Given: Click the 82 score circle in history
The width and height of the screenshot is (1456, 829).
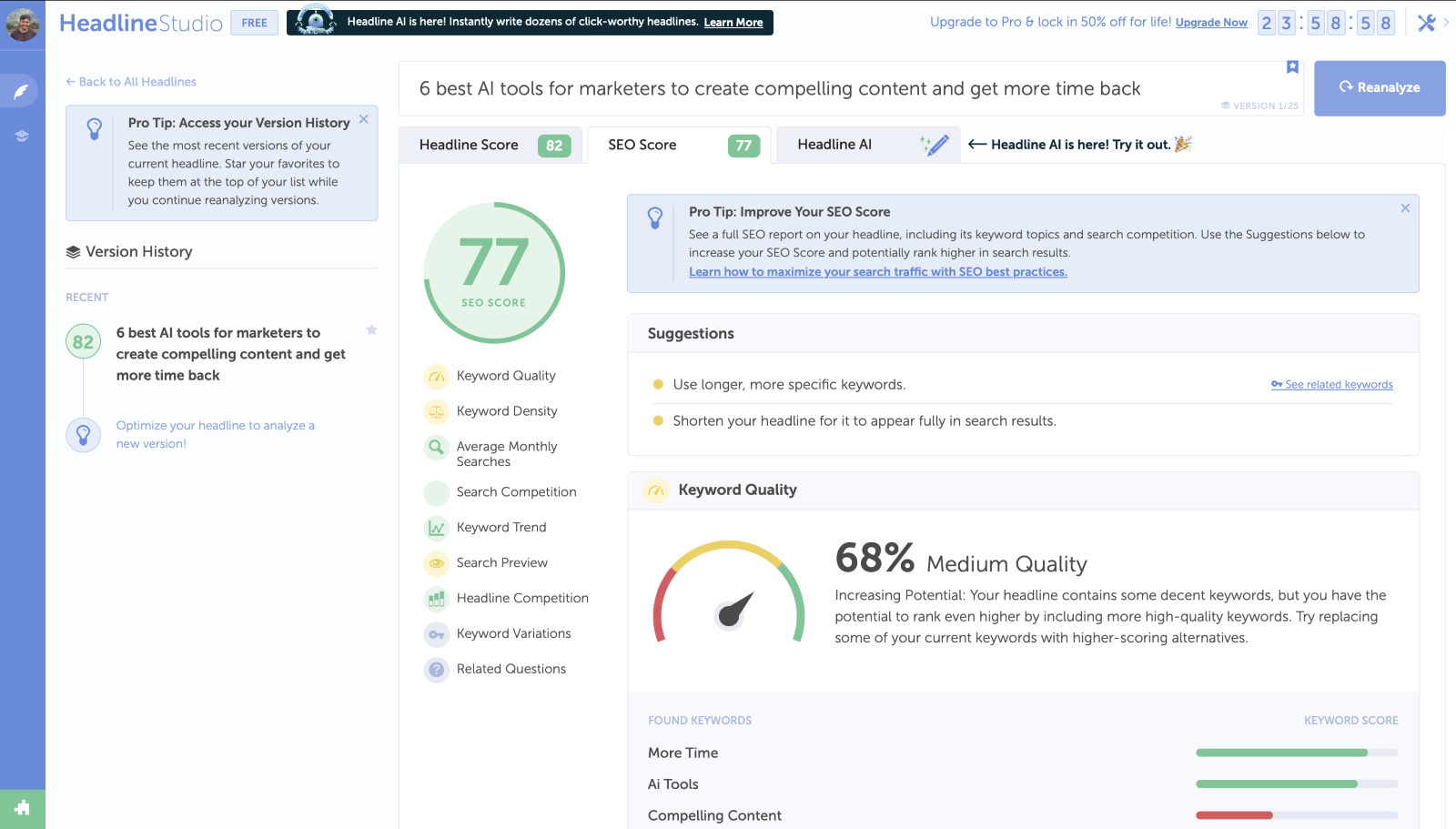Looking at the screenshot, I should click(83, 342).
